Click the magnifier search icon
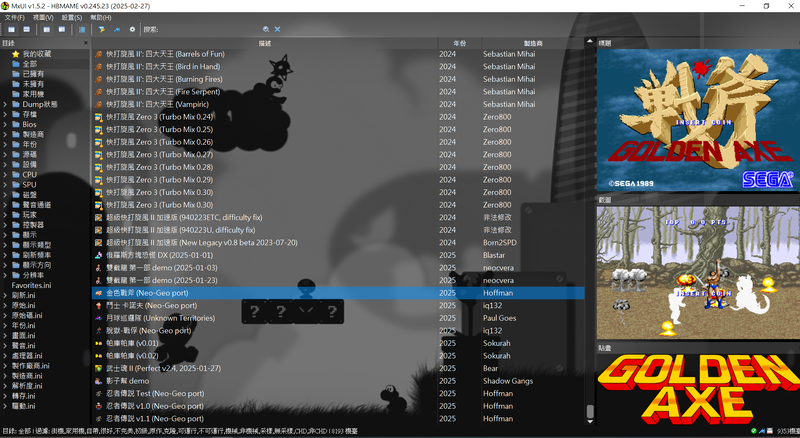800x438 pixels. point(266,30)
